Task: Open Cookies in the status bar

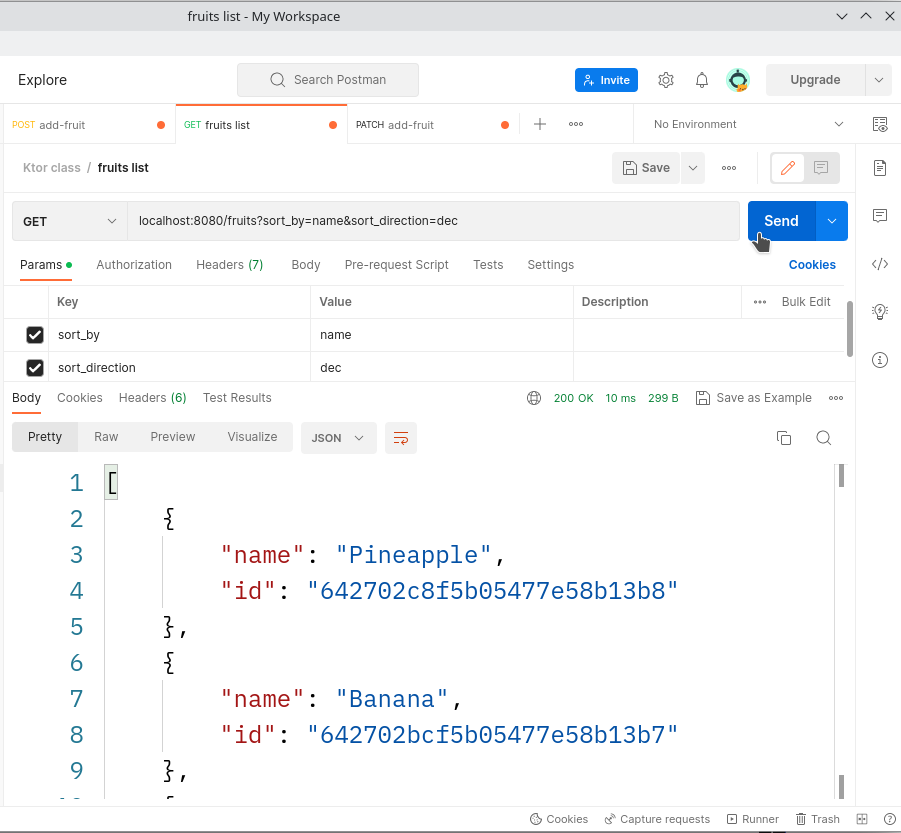Action: click(x=559, y=819)
